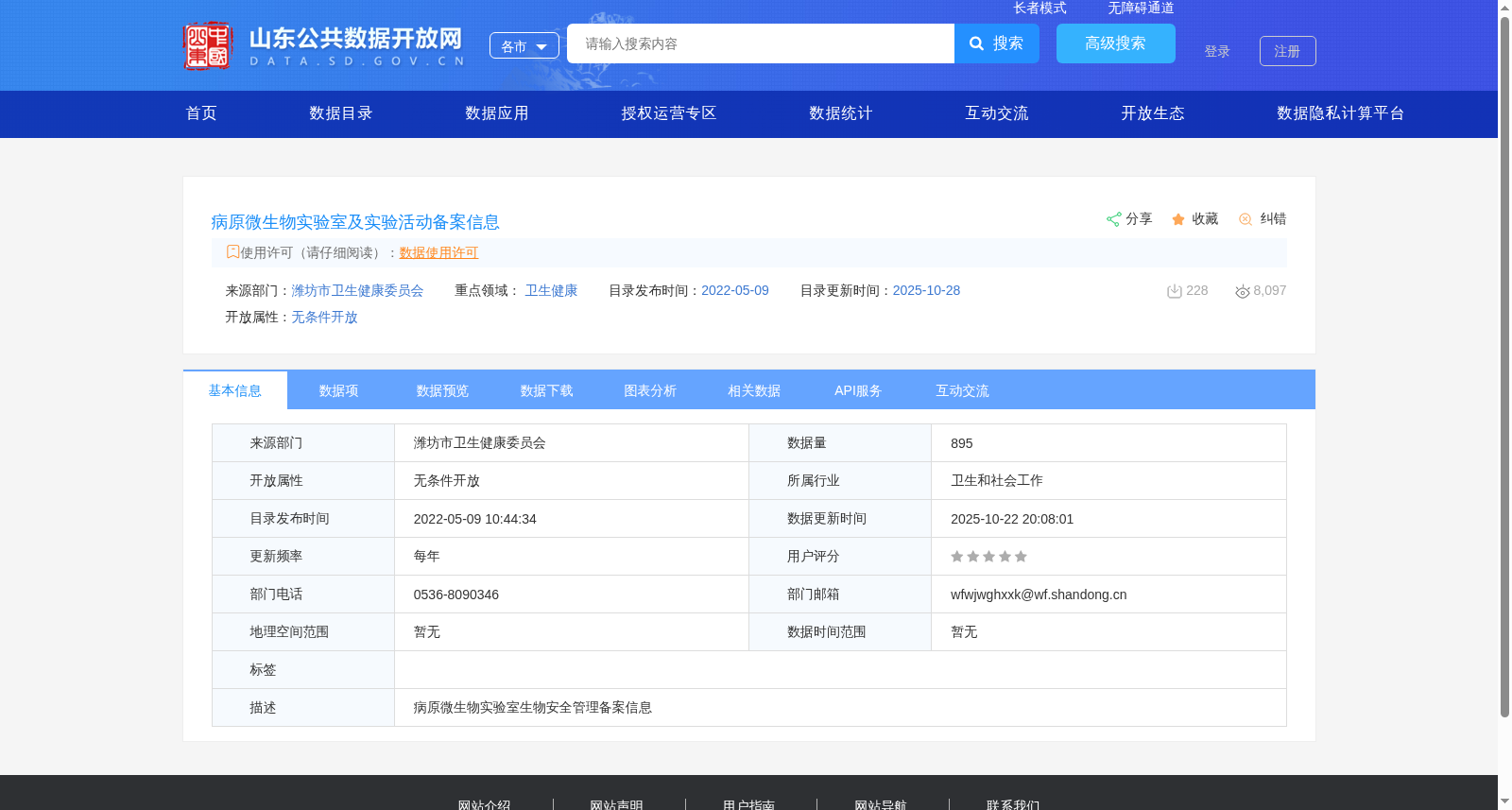This screenshot has width=1512, height=810.
Task: Click the 注册 register button
Action: [x=1288, y=51]
